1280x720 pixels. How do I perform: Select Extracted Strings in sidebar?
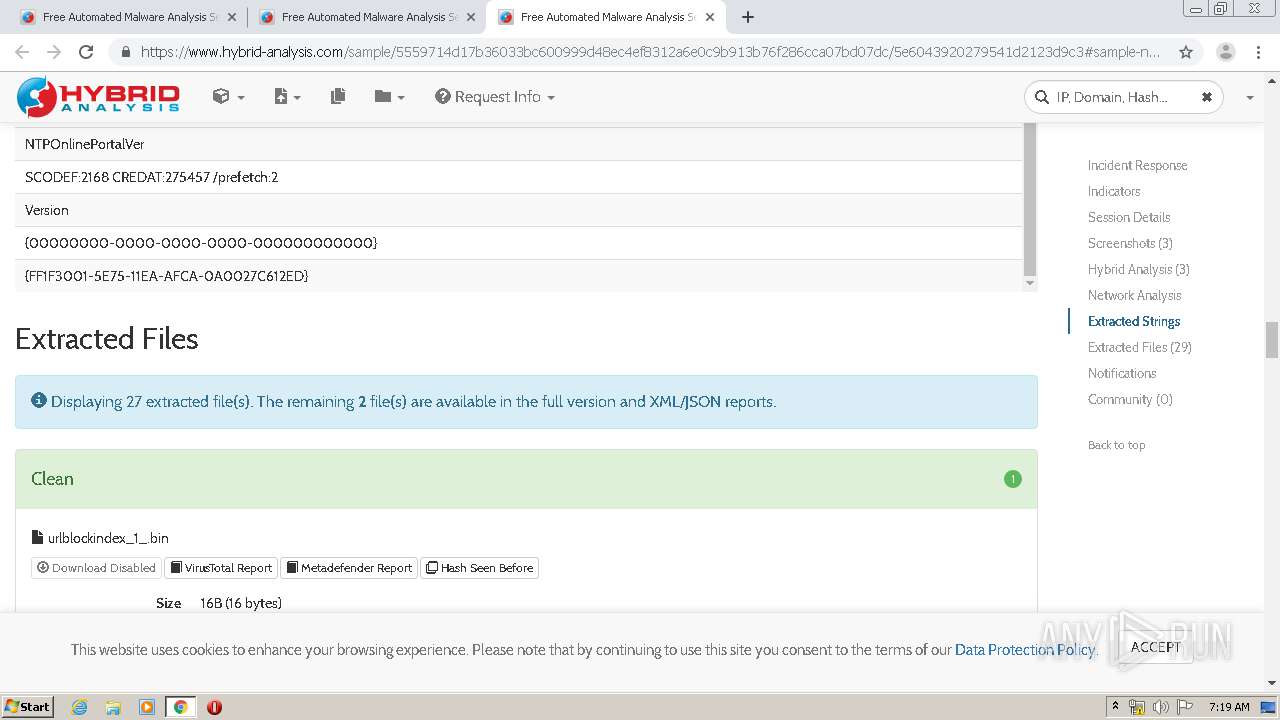[x=1134, y=321]
